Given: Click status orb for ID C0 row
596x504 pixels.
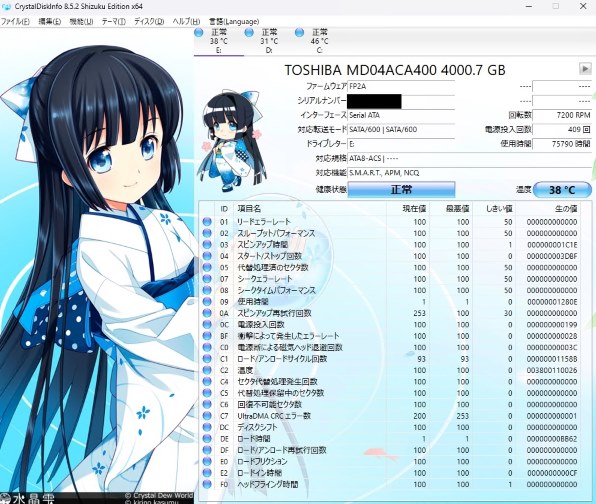Looking at the screenshot, I should 207,347.
